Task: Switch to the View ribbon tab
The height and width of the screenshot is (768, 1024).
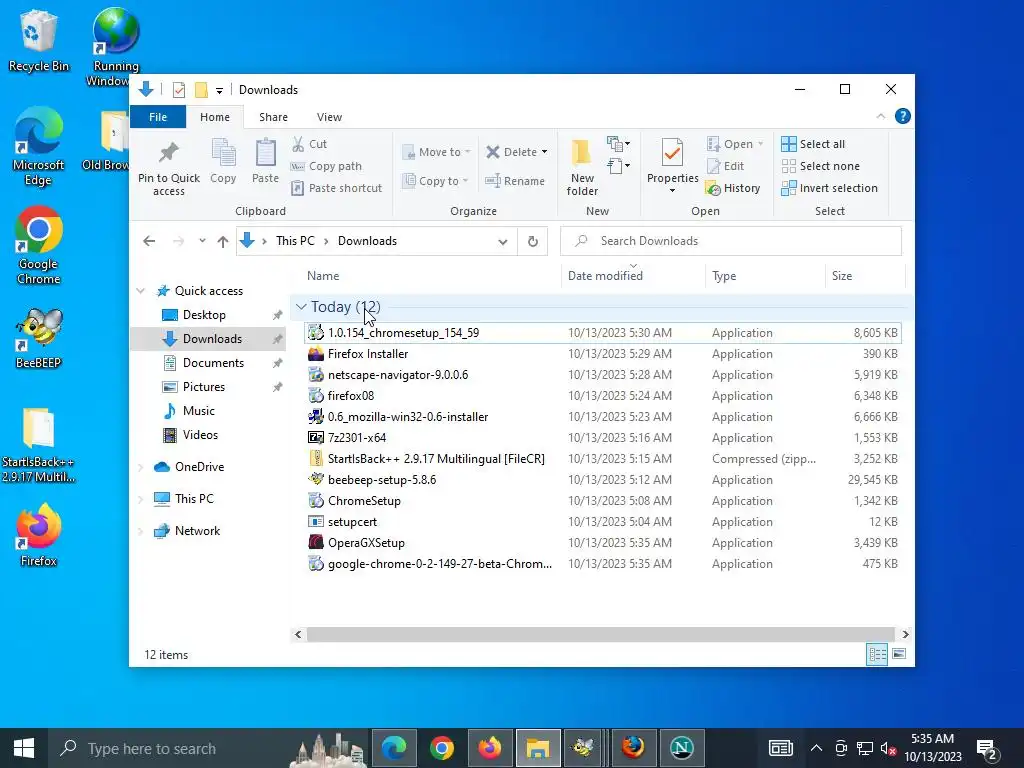Action: tap(329, 117)
